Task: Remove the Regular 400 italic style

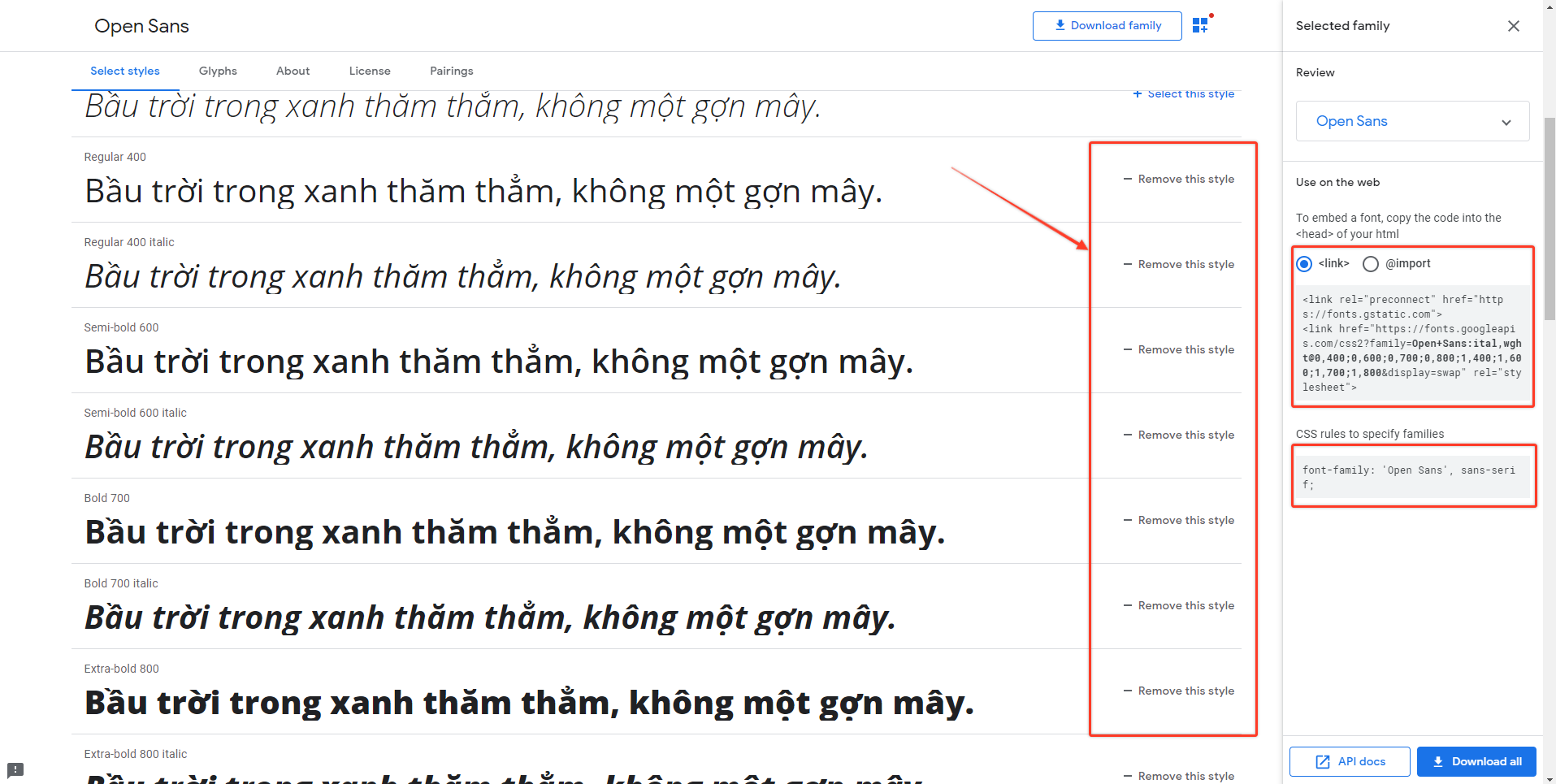Action: tap(1178, 264)
